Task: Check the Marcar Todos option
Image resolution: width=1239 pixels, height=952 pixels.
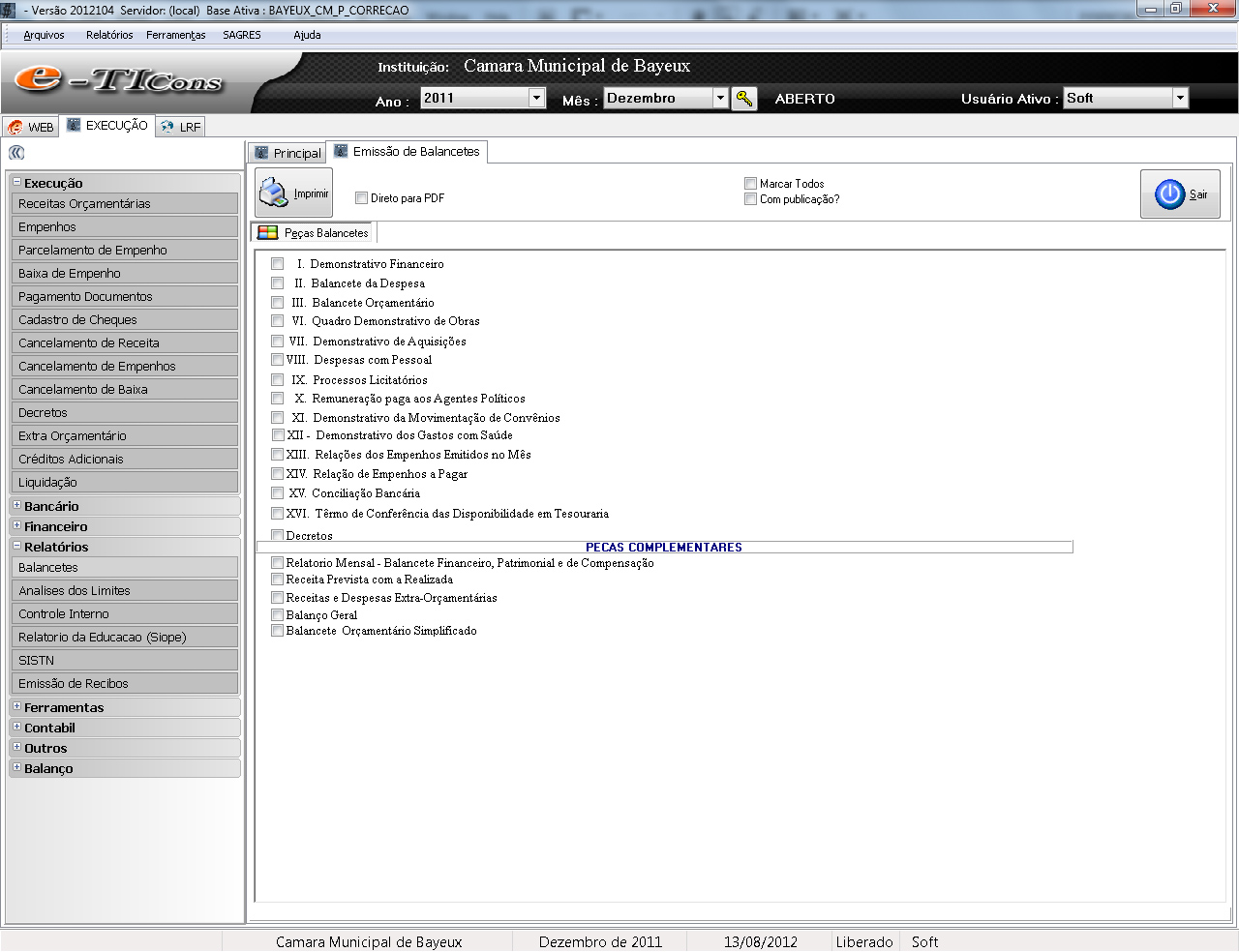Action: click(750, 184)
